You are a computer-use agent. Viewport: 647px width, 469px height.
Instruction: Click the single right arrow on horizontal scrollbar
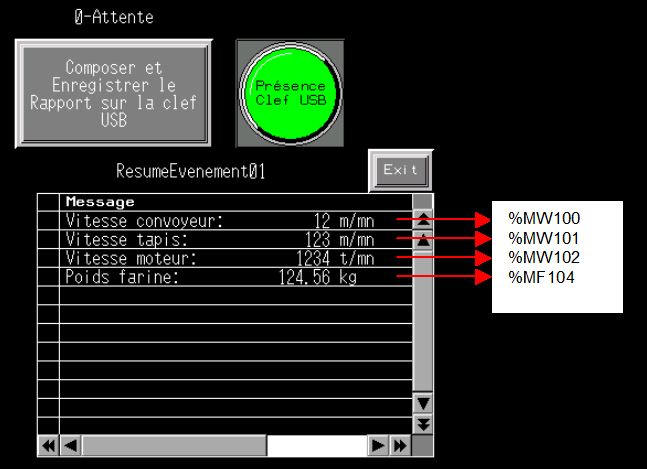(x=378, y=444)
